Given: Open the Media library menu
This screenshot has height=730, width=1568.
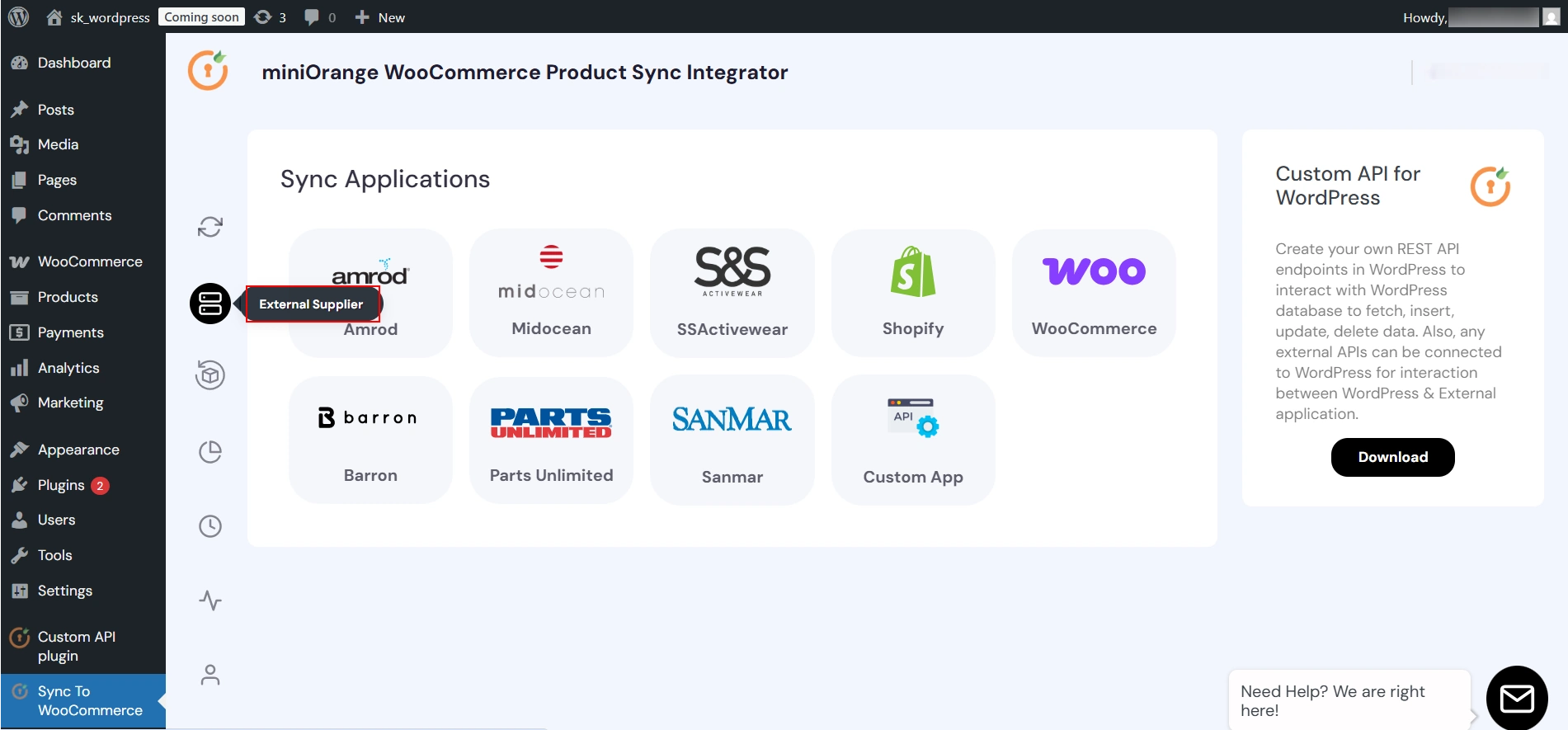Looking at the screenshot, I should pos(82,144).
